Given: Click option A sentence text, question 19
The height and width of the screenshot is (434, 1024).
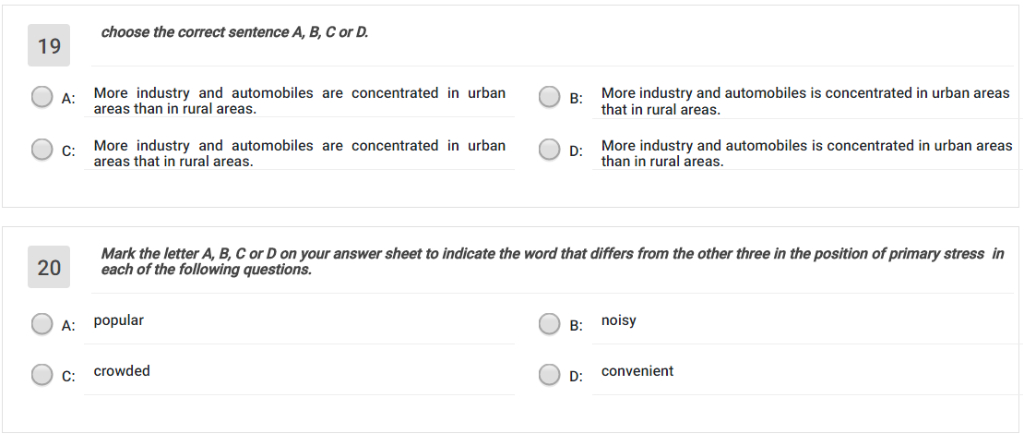Looking at the screenshot, I should click(x=300, y=101).
